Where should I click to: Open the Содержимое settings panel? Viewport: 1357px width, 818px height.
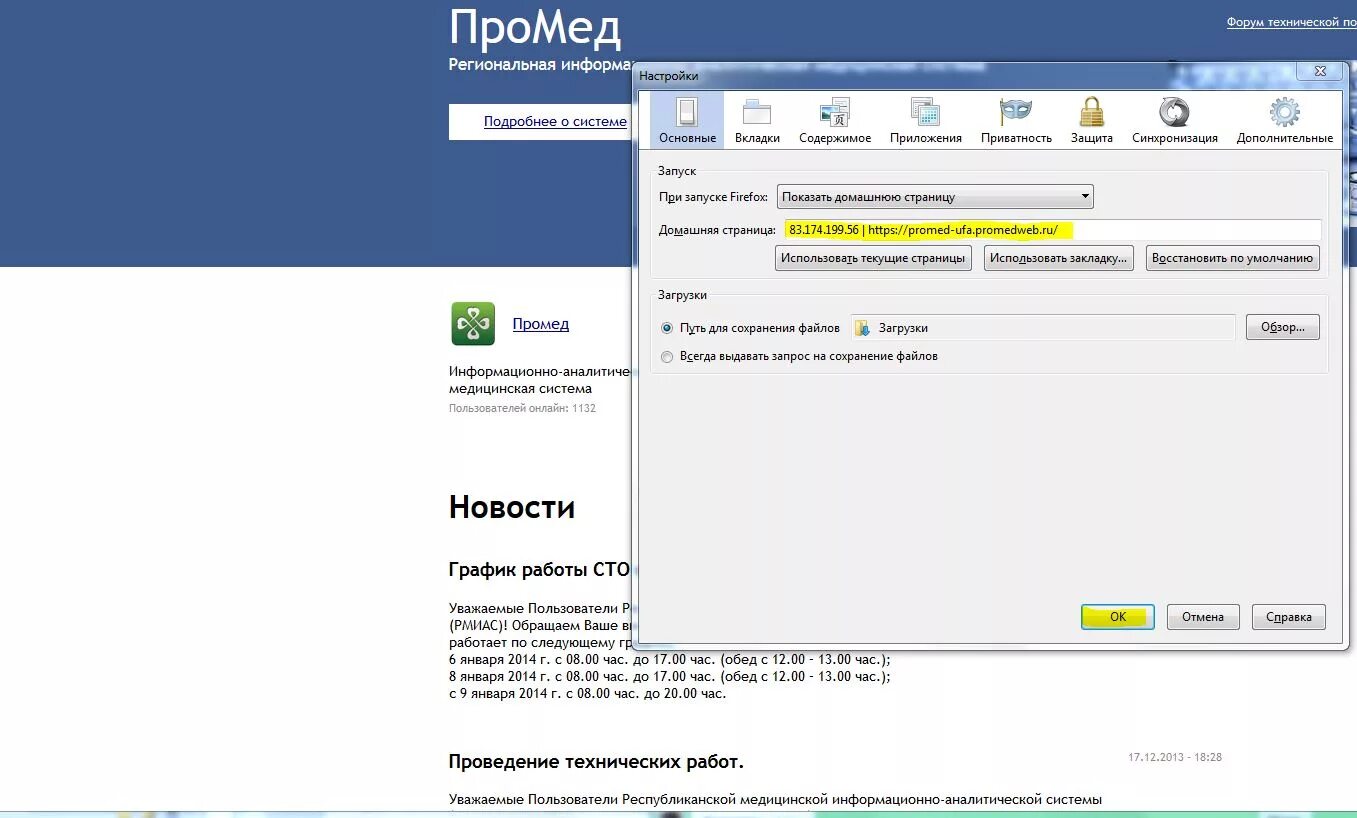[835, 120]
